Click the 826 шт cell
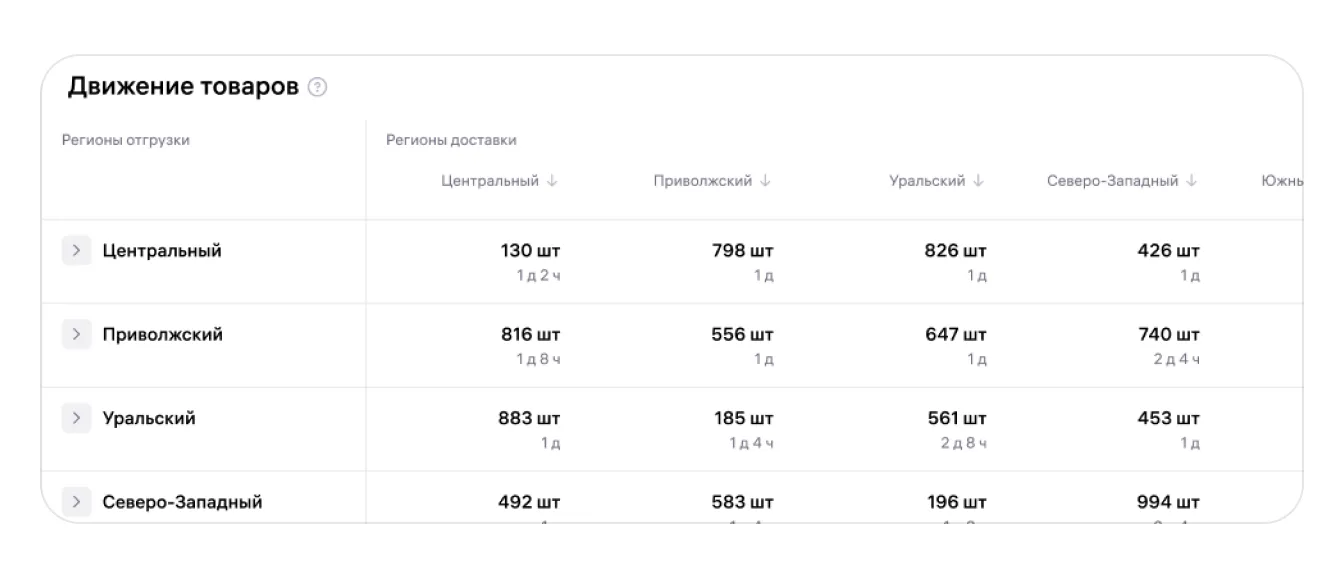This screenshot has width=1344, height=578. pos(955,251)
